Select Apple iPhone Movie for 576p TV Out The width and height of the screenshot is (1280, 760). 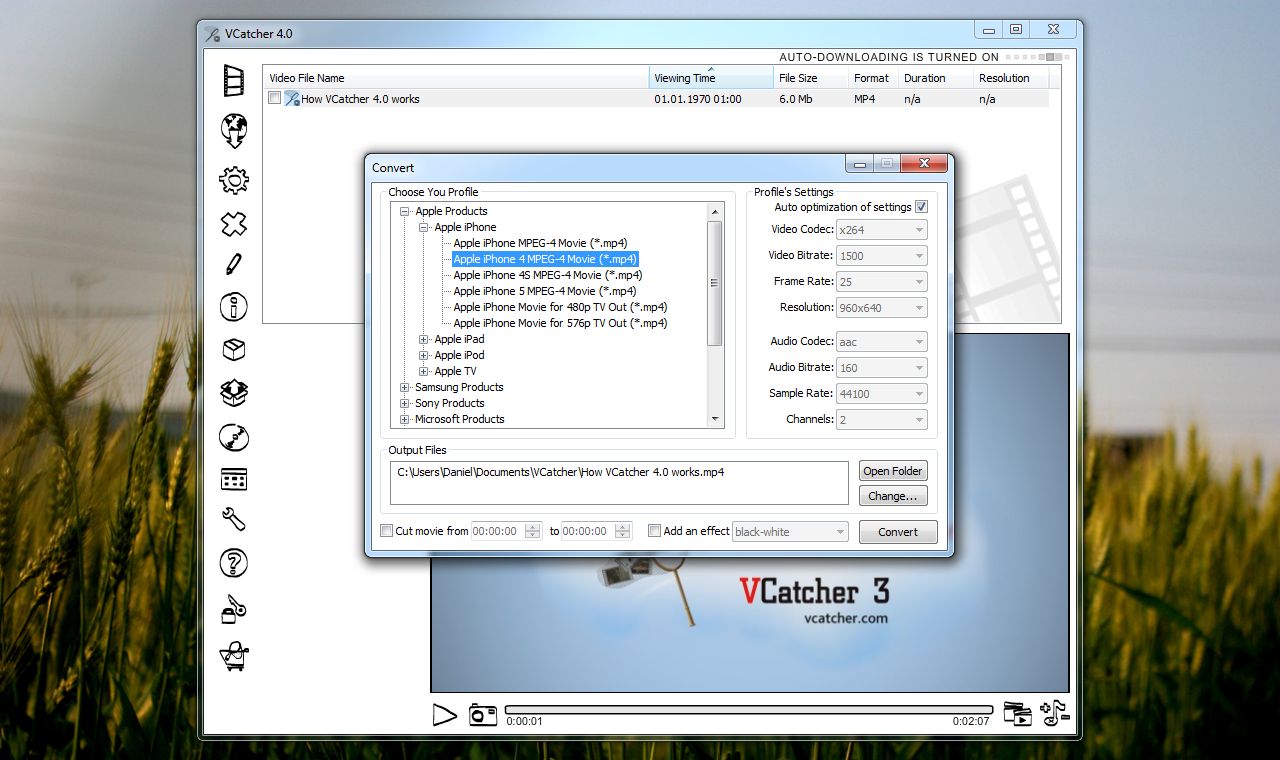pos(560,323)
